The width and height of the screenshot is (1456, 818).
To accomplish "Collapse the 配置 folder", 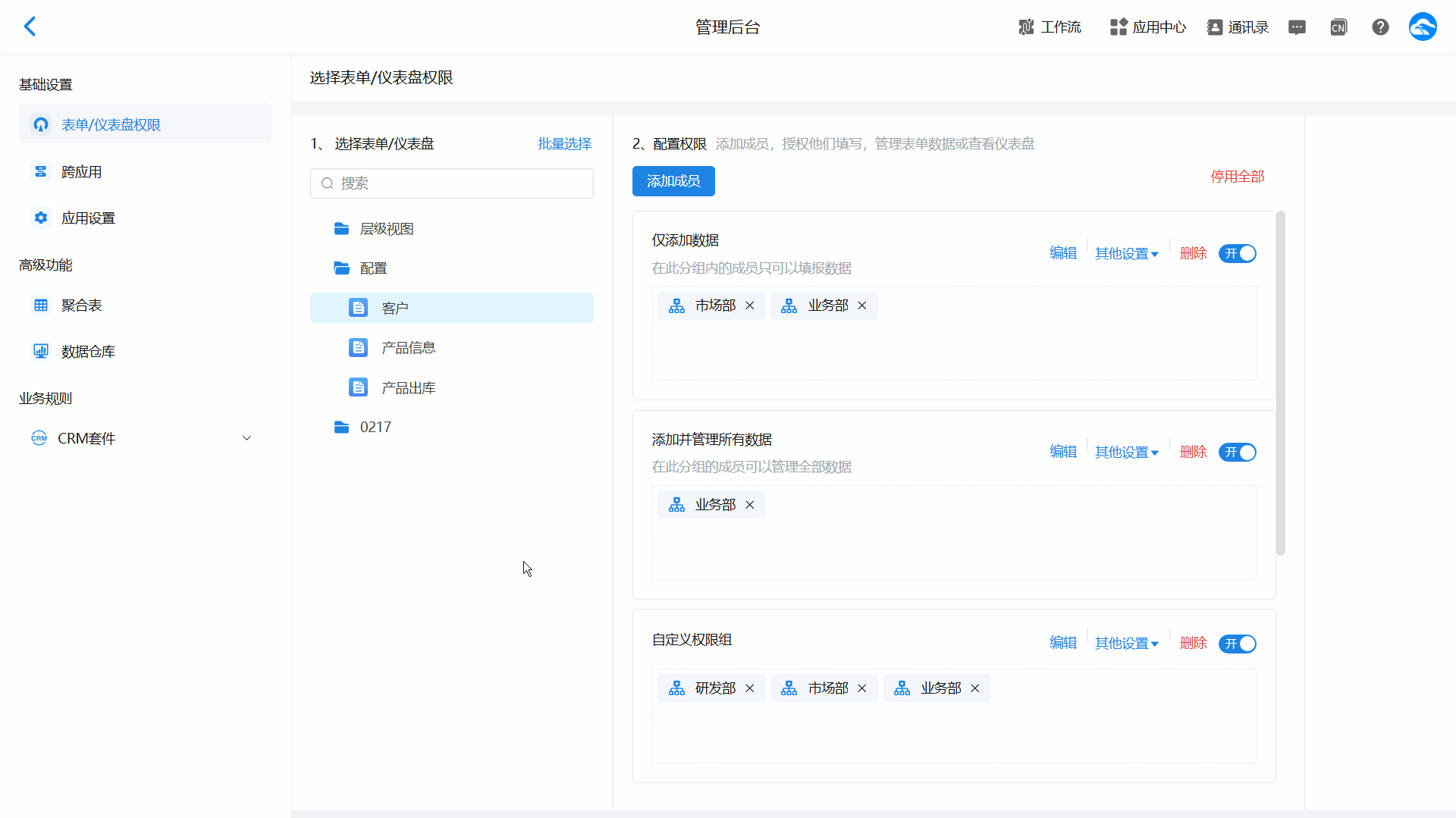I will coord(342,268).
